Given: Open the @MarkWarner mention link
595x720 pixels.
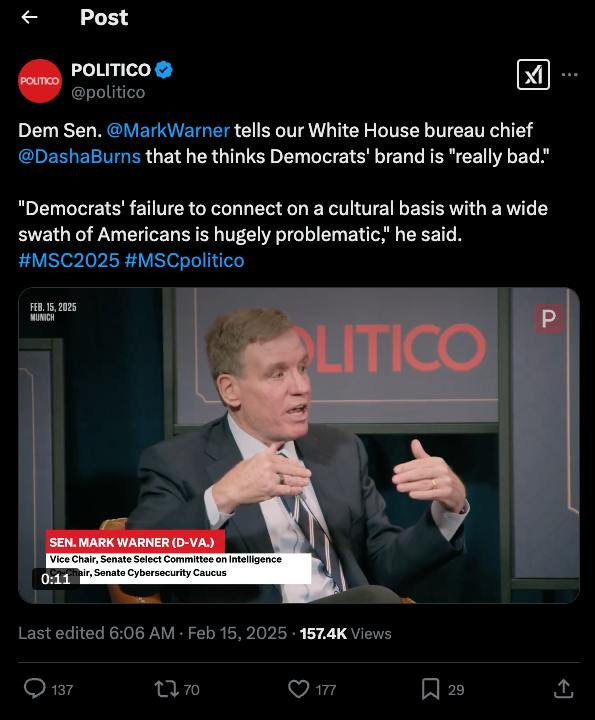Looking at the screenshot, I should 168,130.
